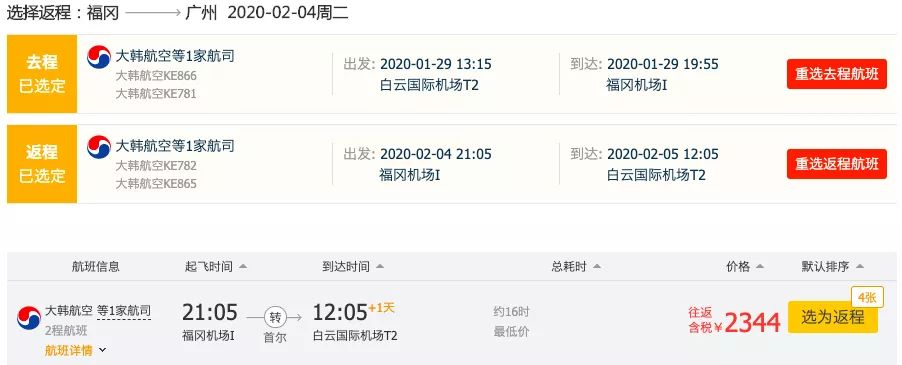Click Korean Air logo in flight results list
902x365 pixels.
pos(29,317)
